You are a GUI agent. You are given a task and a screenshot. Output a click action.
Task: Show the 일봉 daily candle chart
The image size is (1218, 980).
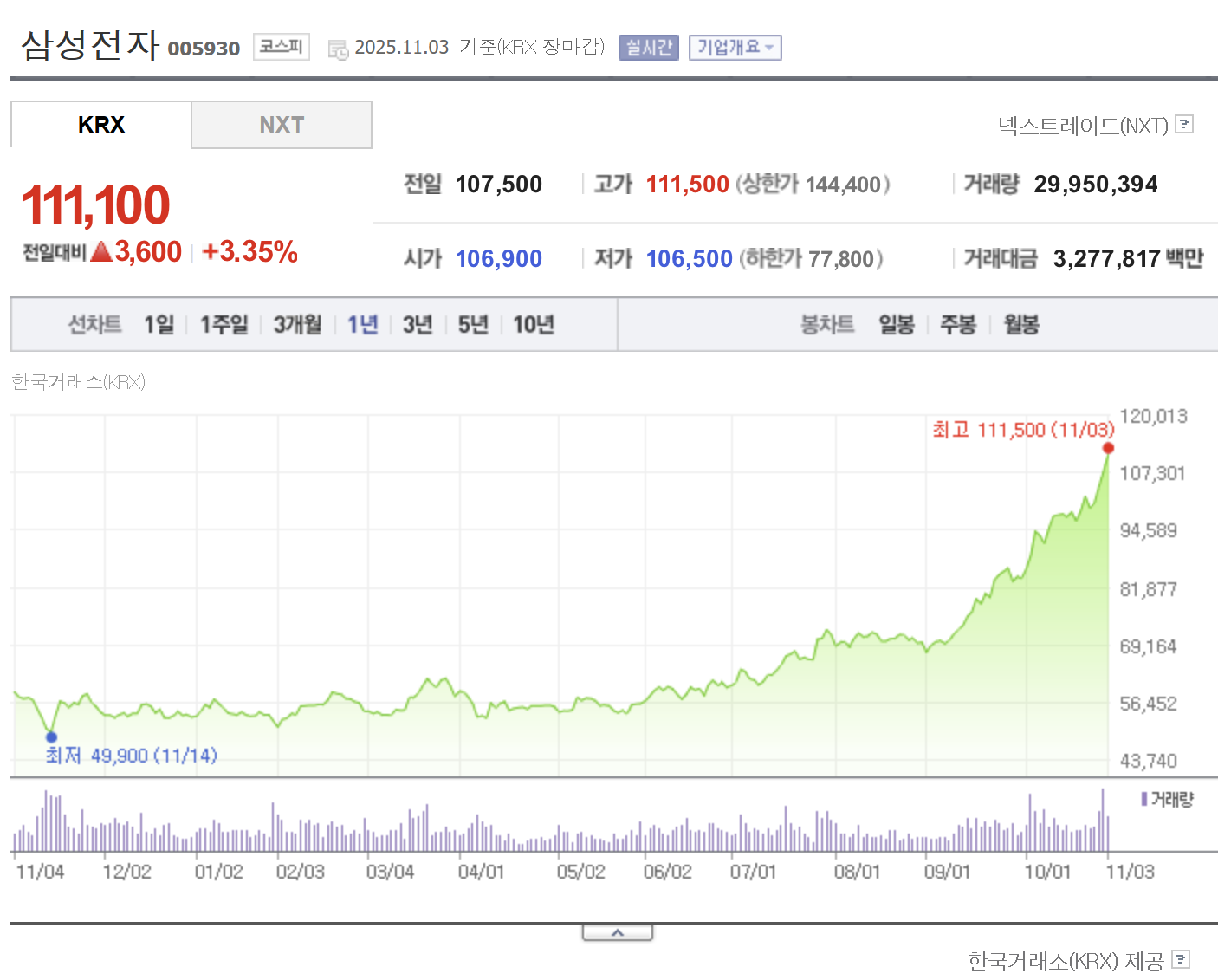[x=897, y=325]
